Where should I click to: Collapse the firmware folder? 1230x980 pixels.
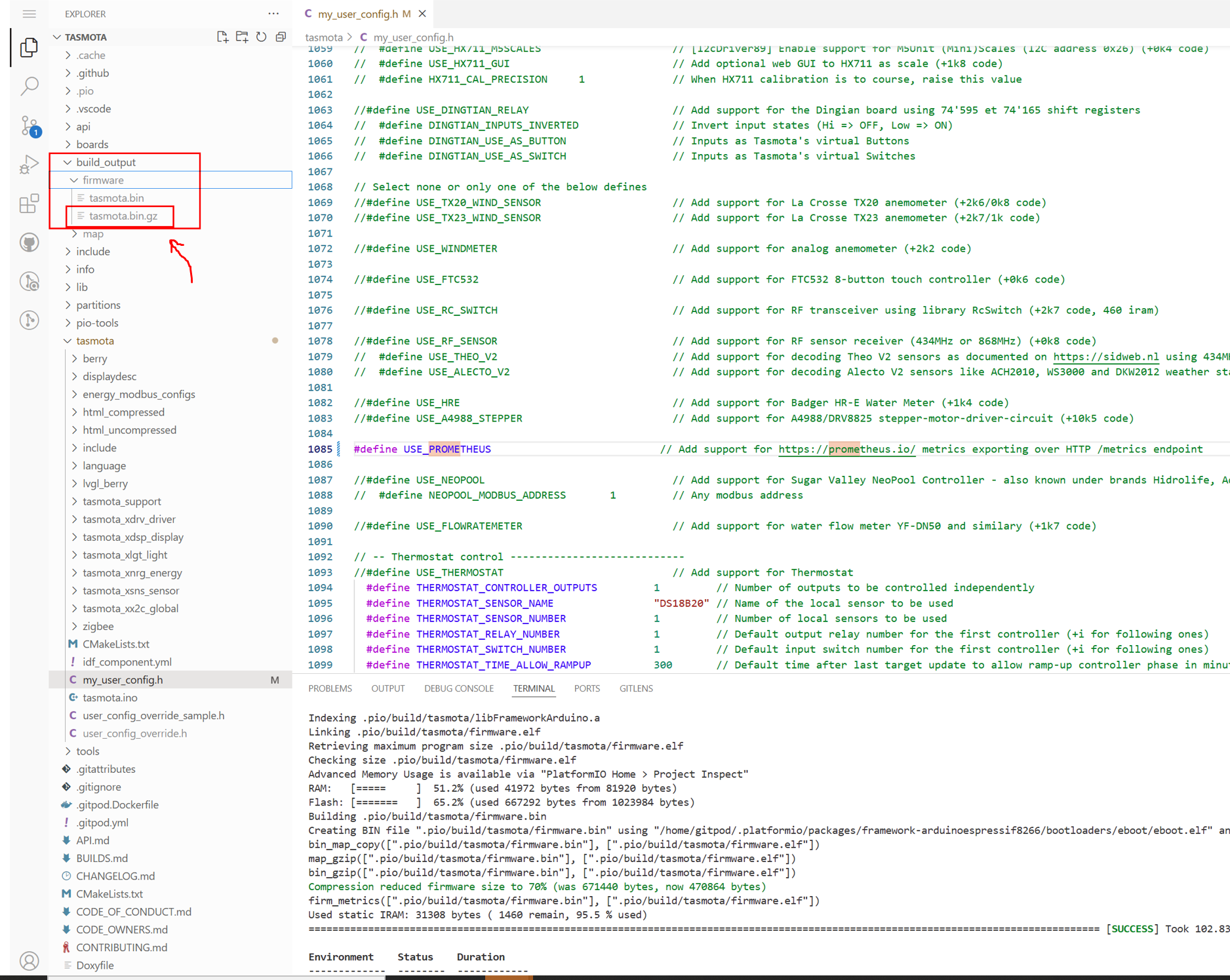click(x=103, y=180)
